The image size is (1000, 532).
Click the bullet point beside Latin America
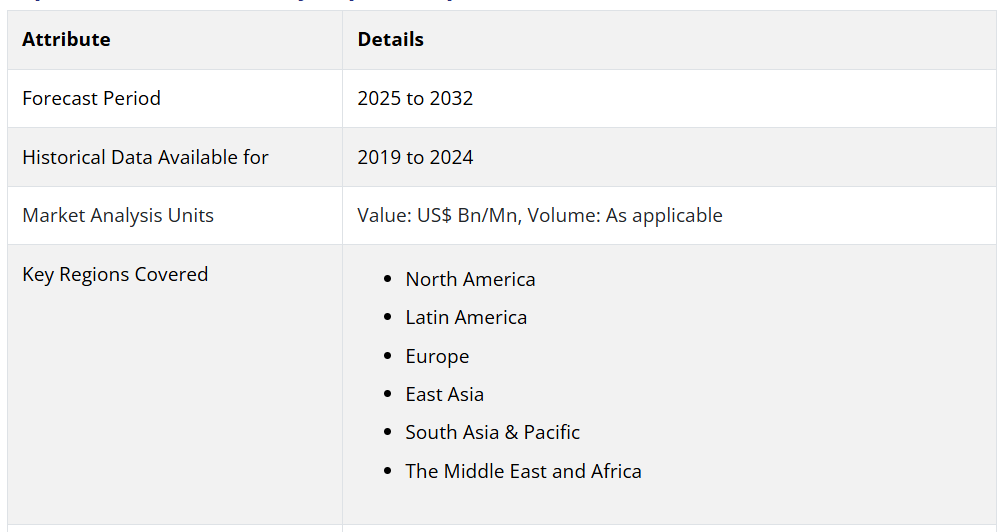coord(387,318)
